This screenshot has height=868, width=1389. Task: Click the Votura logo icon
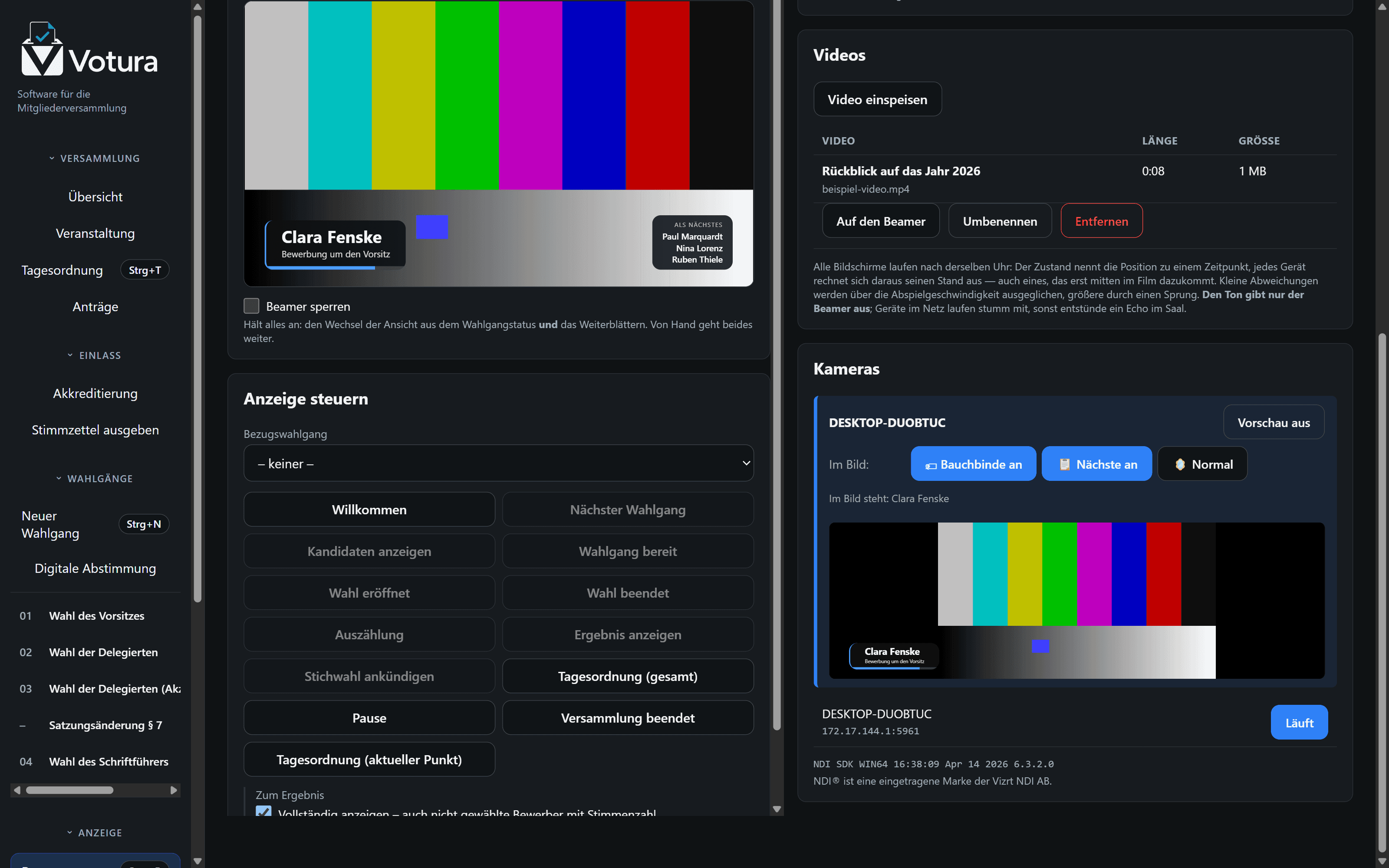[42, 49]
